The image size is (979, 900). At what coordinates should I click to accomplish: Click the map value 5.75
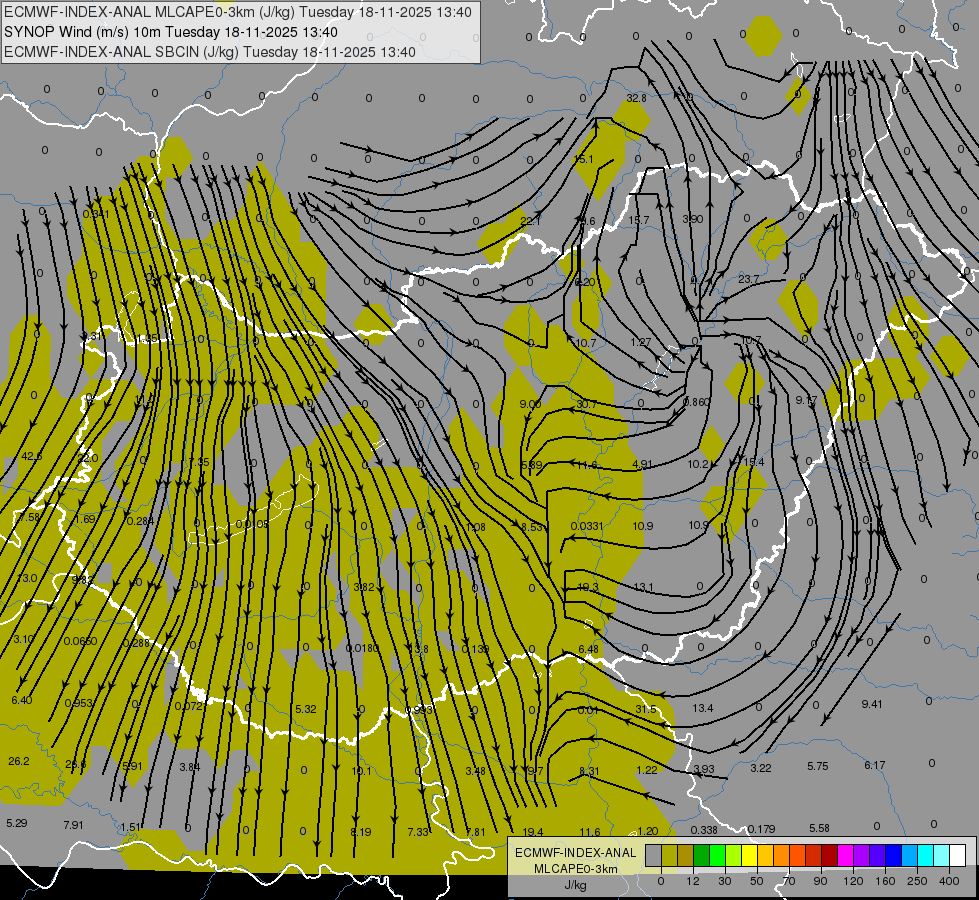point(817,766)
